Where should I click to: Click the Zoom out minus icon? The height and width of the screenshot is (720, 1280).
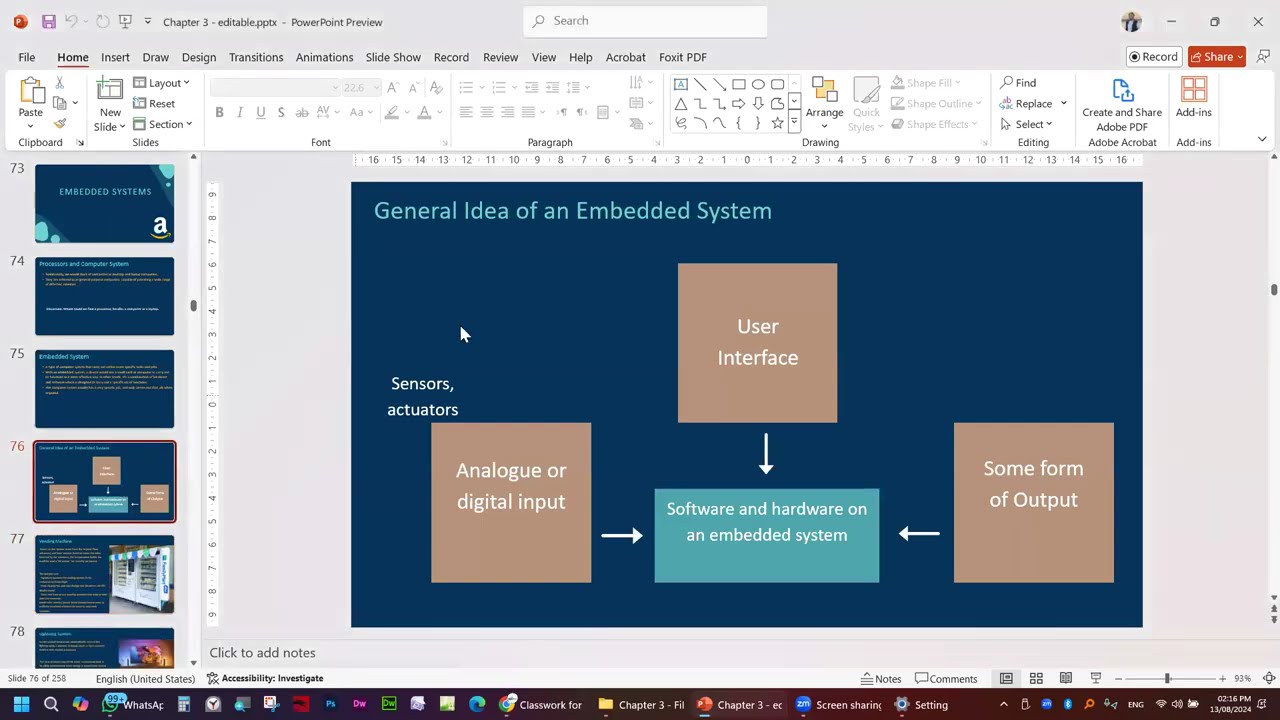1118,678
